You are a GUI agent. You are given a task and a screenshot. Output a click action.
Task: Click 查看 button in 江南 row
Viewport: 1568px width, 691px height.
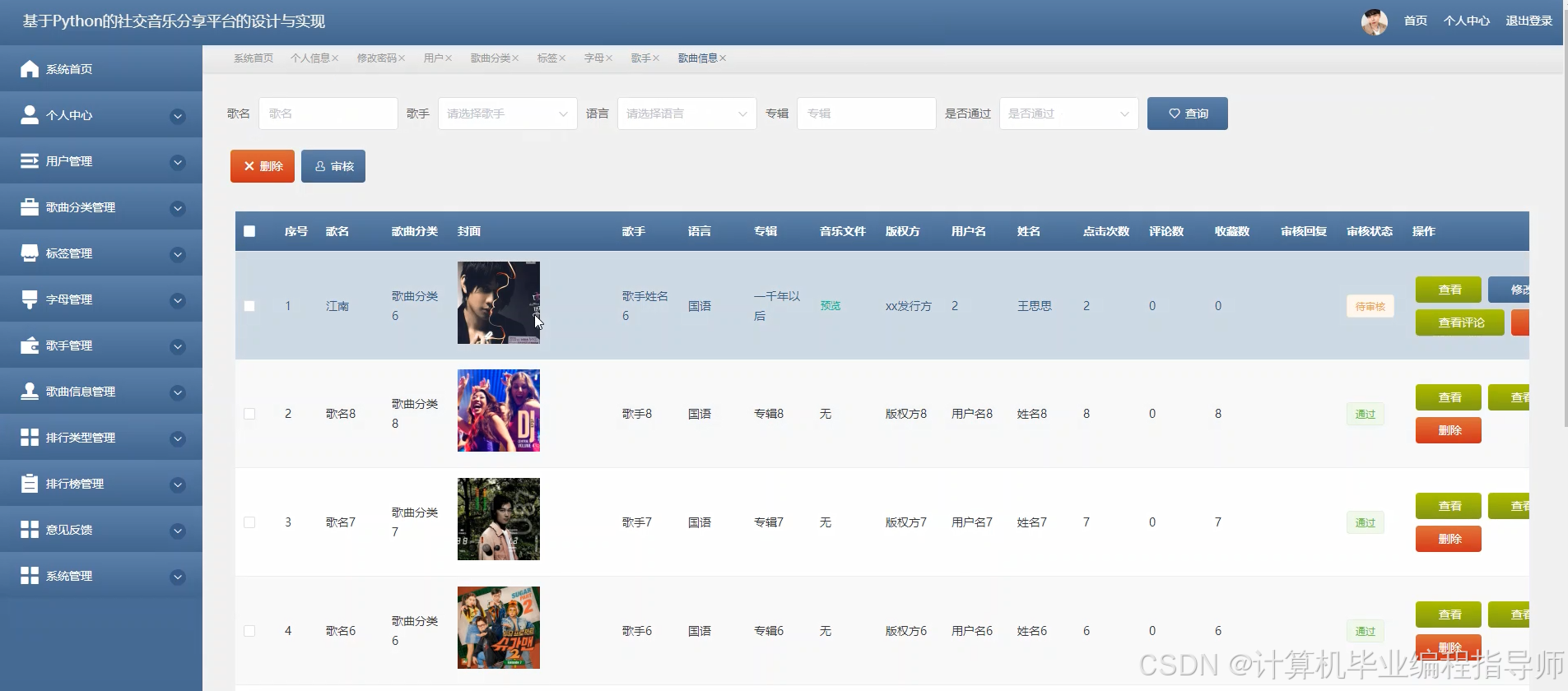pyautogui.click(x=1449, y=290)
